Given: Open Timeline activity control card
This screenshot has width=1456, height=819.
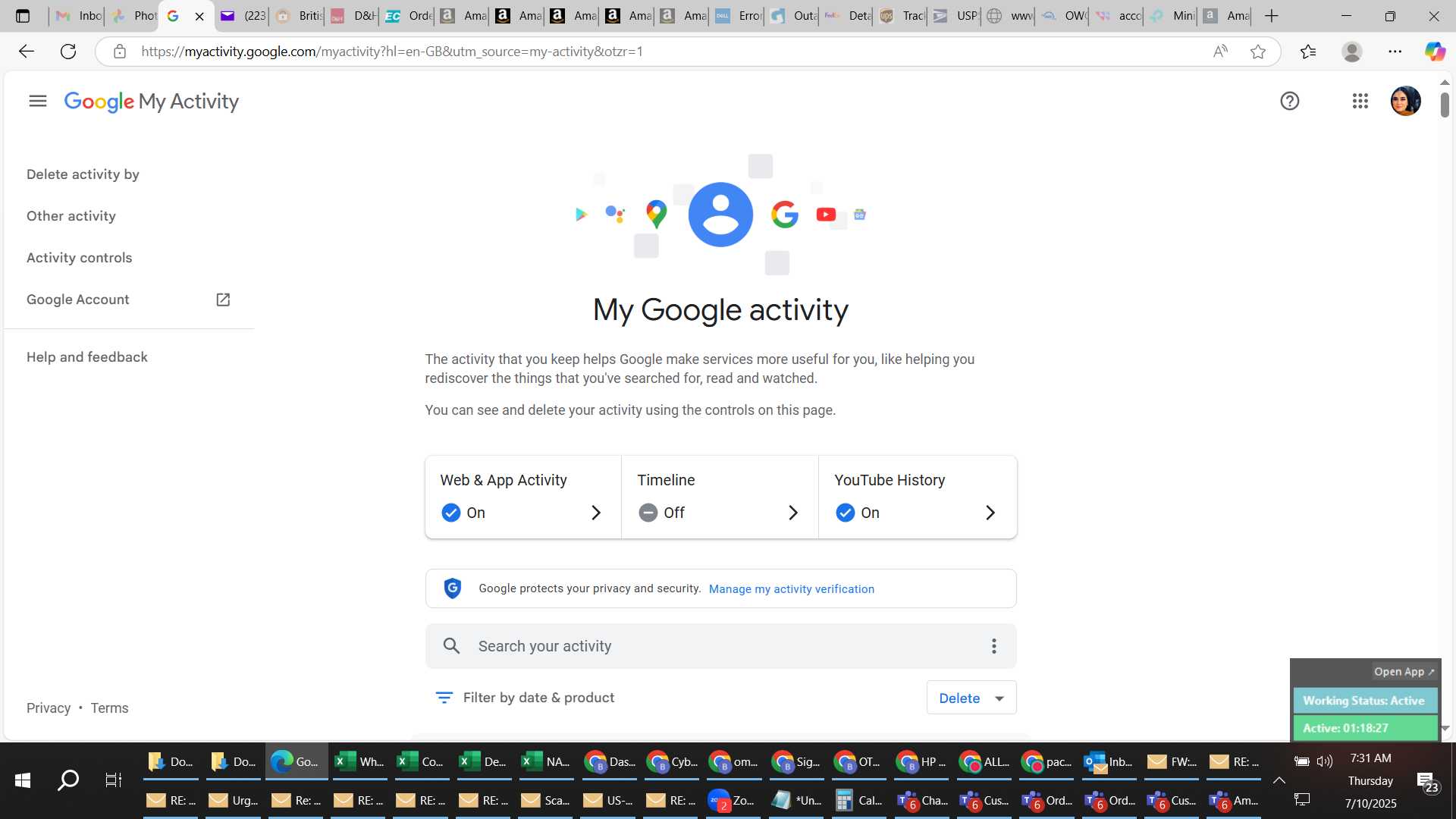Looking at the screenshot, I should 720,497.
